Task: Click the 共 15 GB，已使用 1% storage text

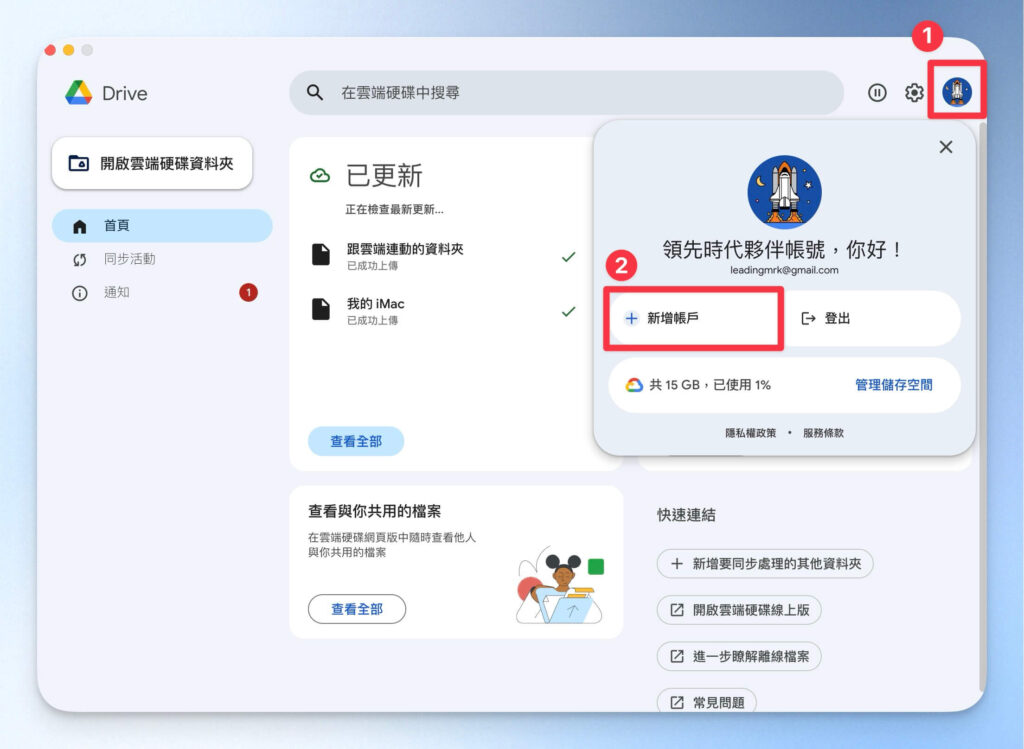Action: (x=710, y=385)
